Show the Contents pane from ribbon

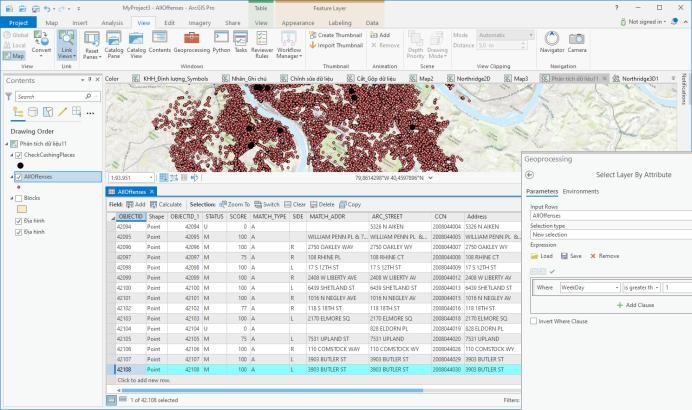click(159, 42)
